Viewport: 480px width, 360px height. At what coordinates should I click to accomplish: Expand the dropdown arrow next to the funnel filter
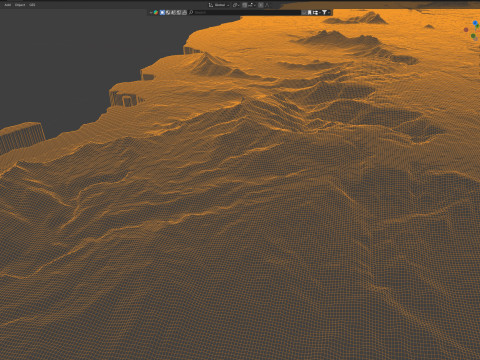click(x=329, y=12)
